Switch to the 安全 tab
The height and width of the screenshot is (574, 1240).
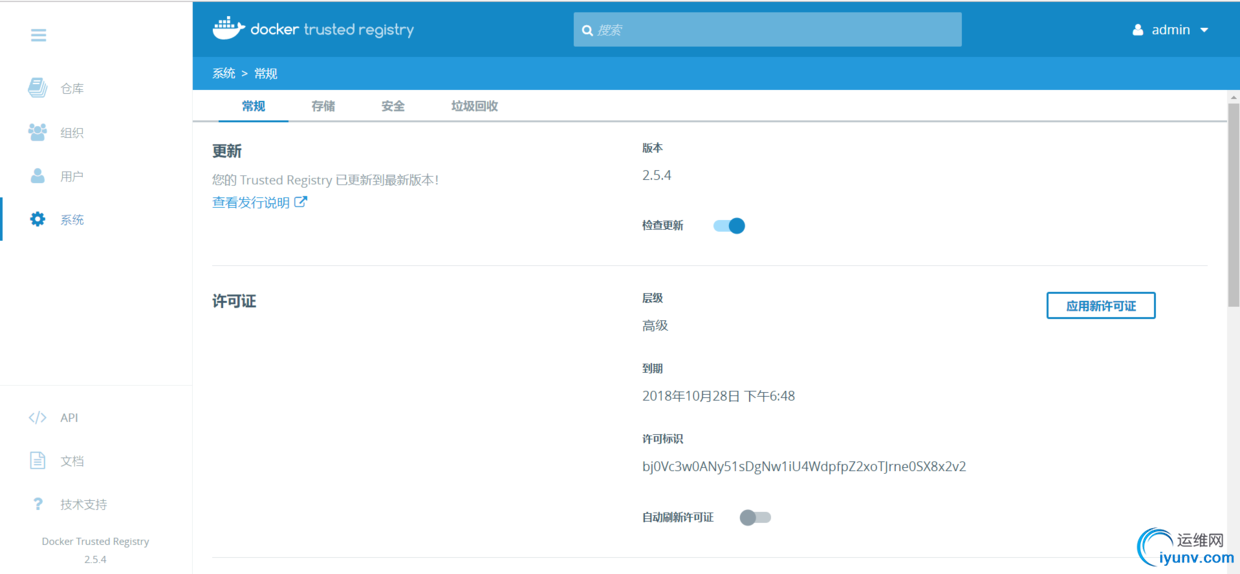pyautogui.click(x=393, y=106)
